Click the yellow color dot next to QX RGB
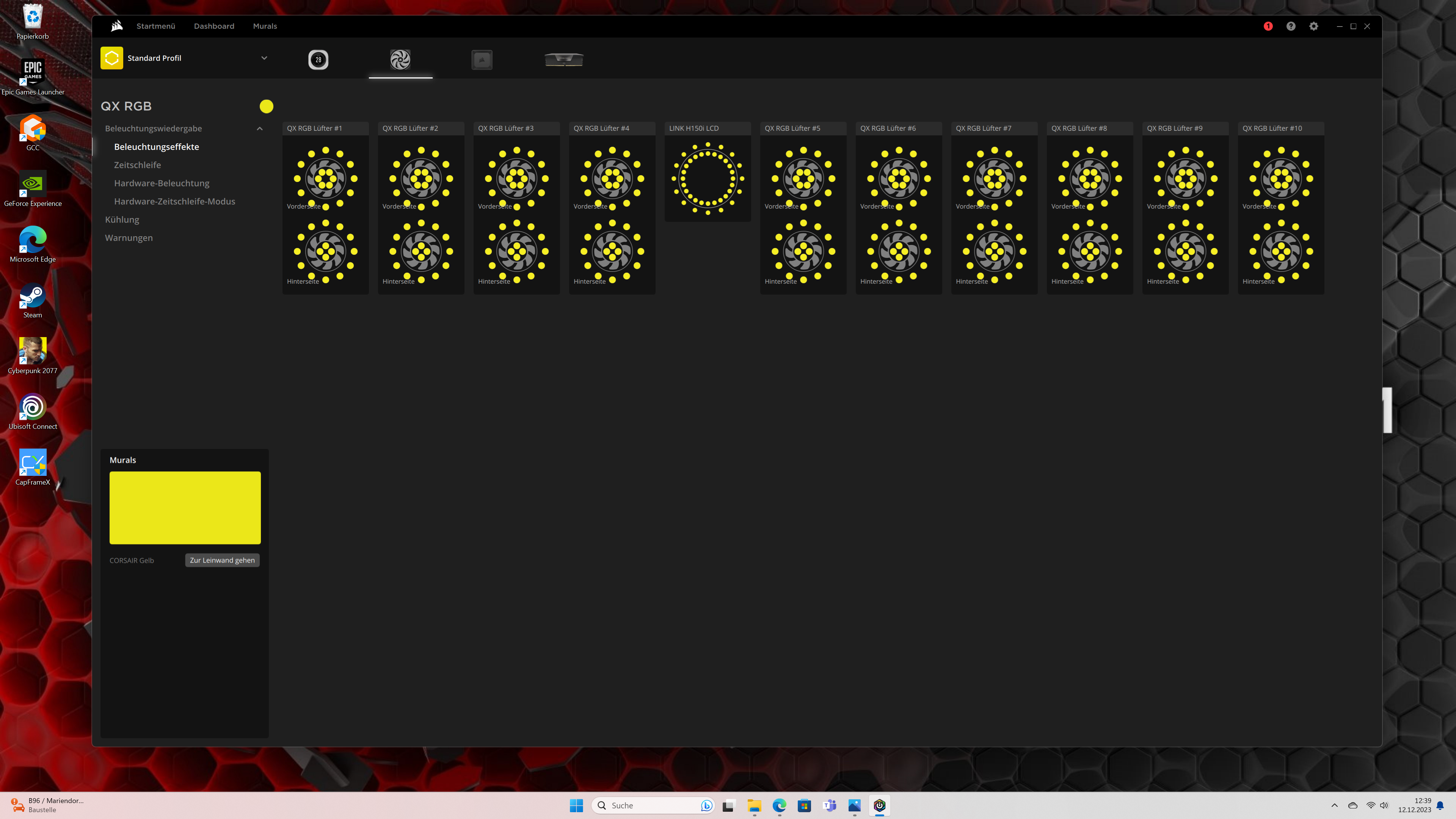Screen dimensions: 1456x819 click(267, 106)
